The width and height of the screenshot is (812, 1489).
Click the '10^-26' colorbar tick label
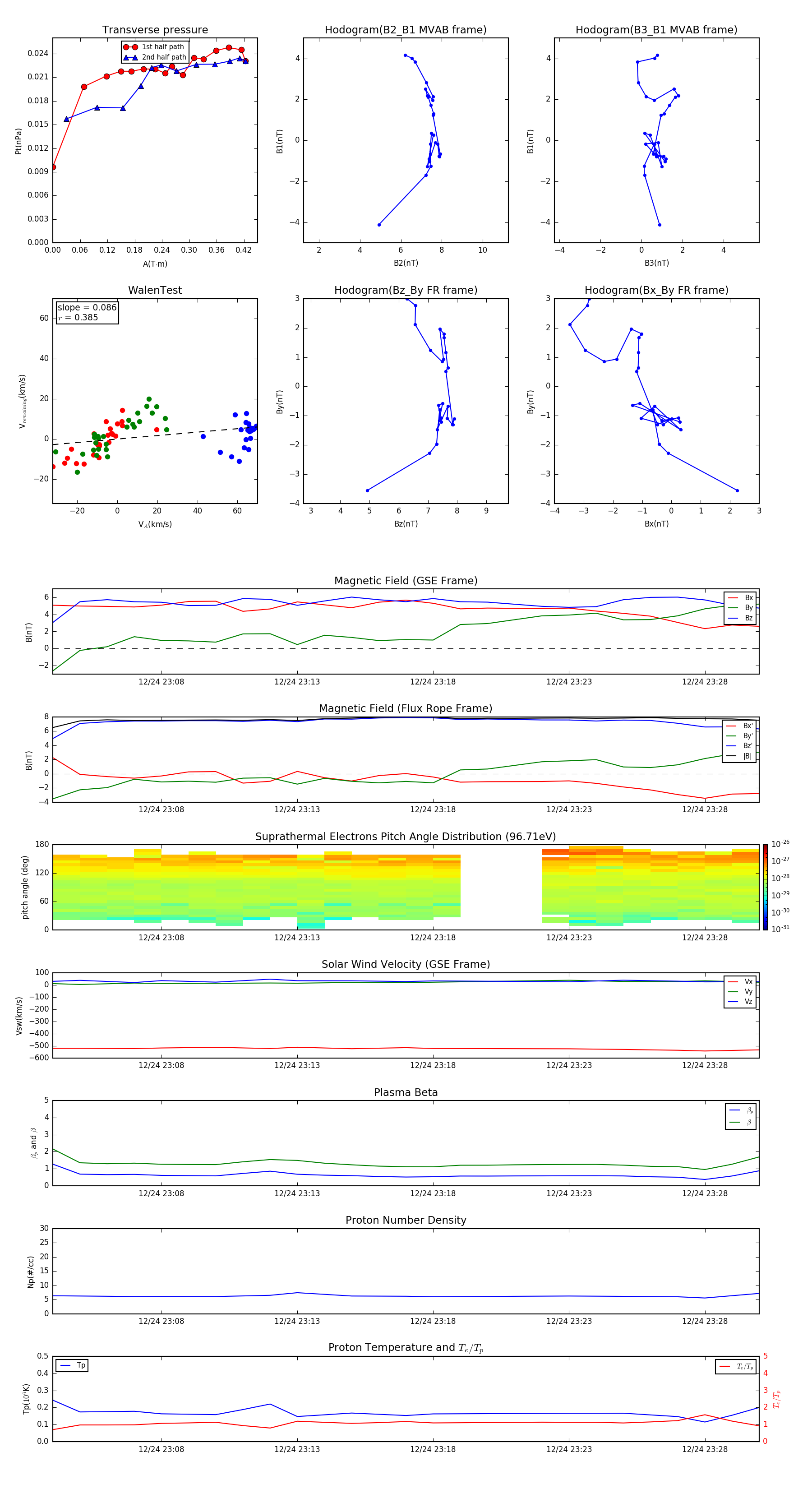[780, 844]
